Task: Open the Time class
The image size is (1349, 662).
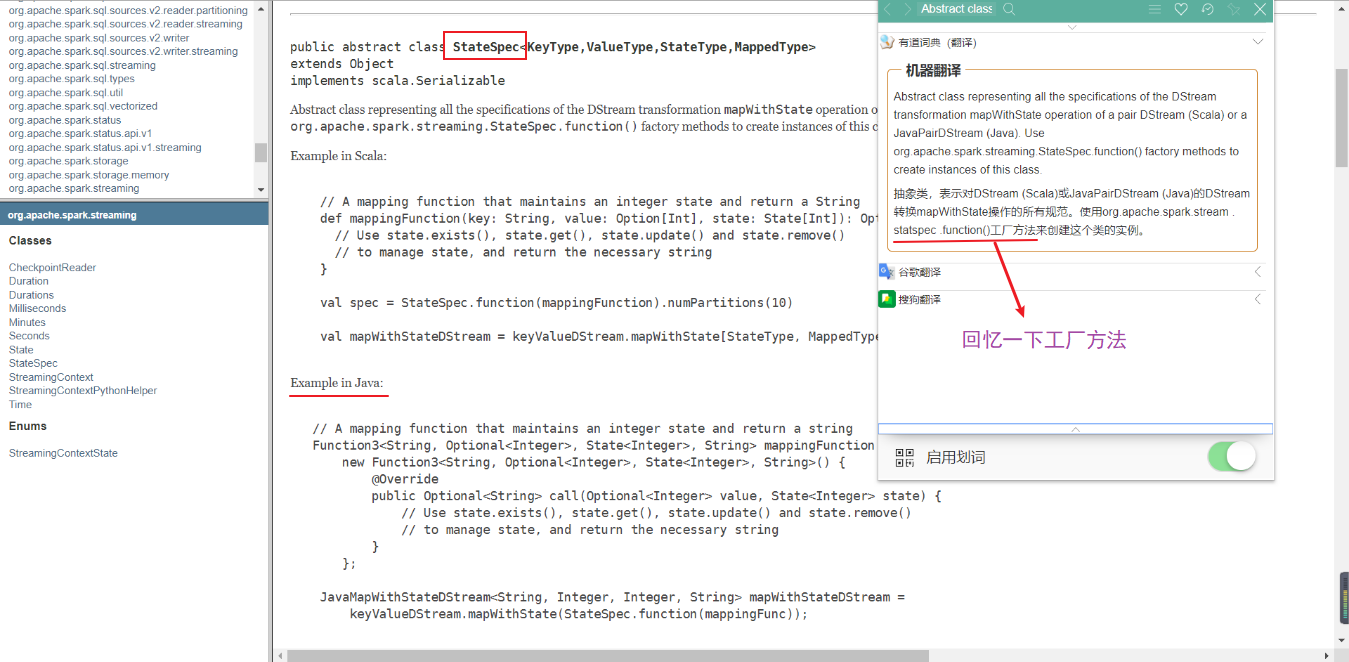Action: (20, 404)
